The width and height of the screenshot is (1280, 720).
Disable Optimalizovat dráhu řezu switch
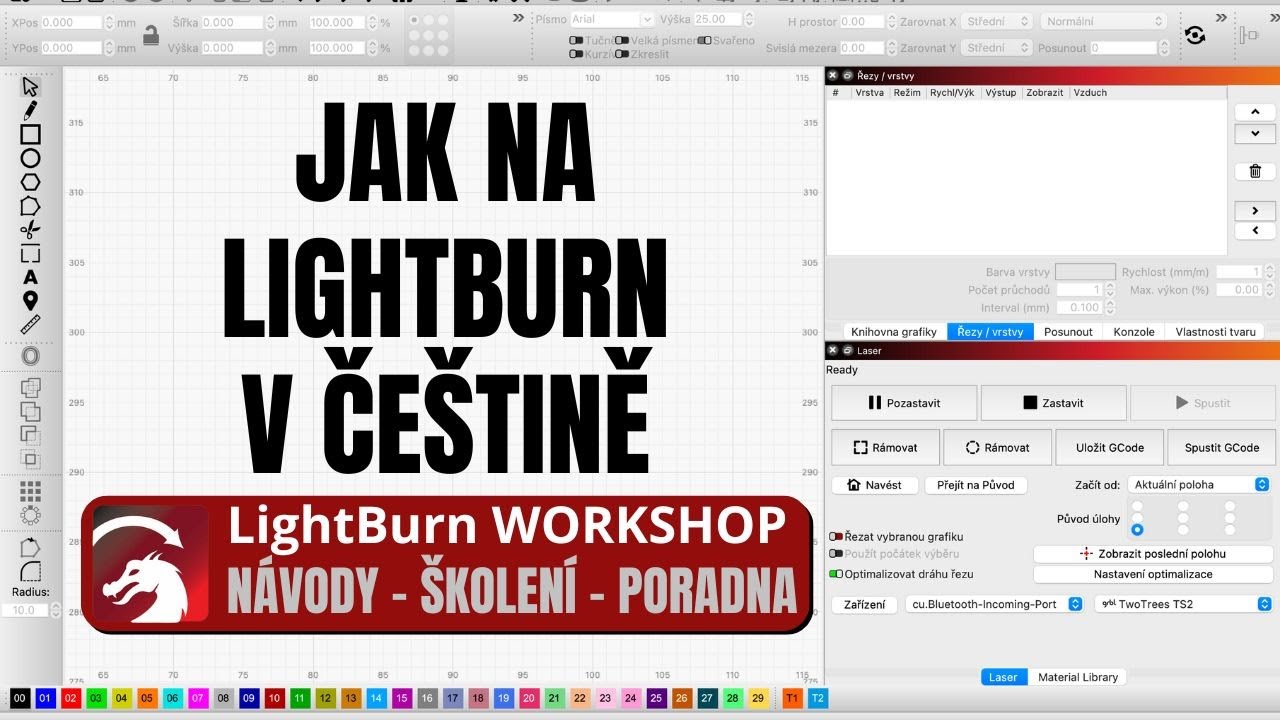click(836, 574)
